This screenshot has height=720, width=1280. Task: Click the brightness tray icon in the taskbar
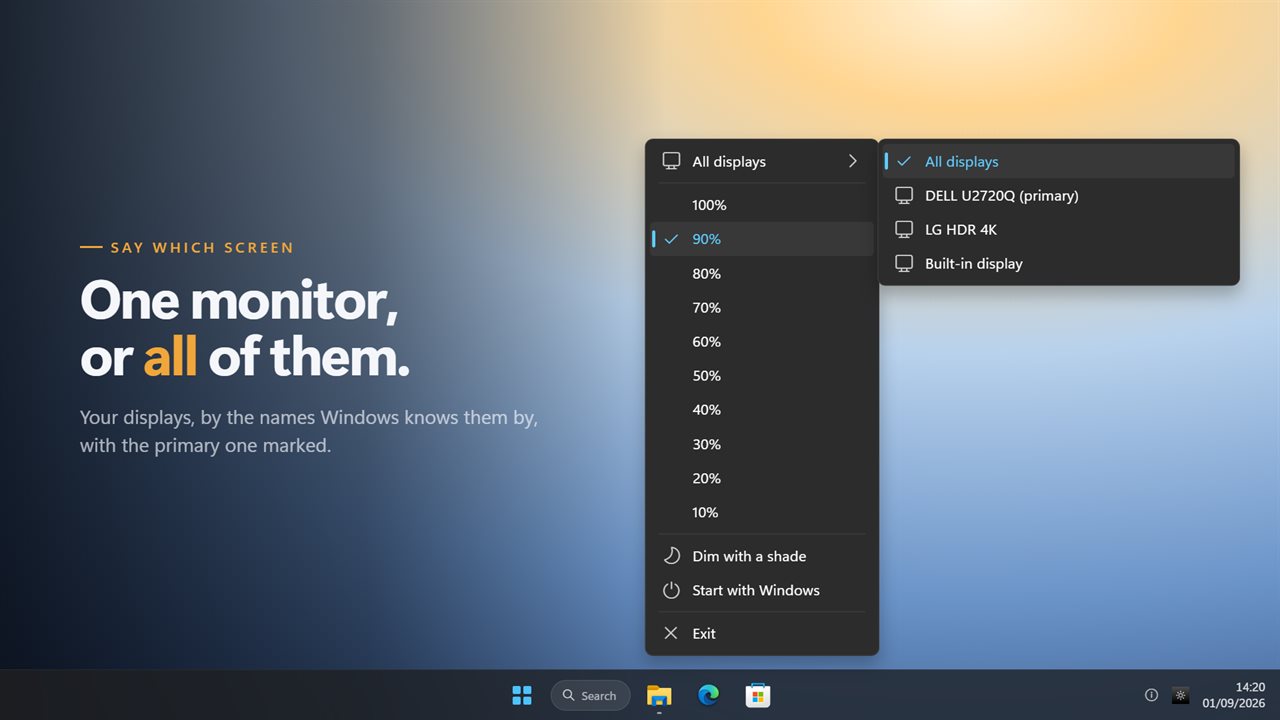click(x=1181, y=695)
